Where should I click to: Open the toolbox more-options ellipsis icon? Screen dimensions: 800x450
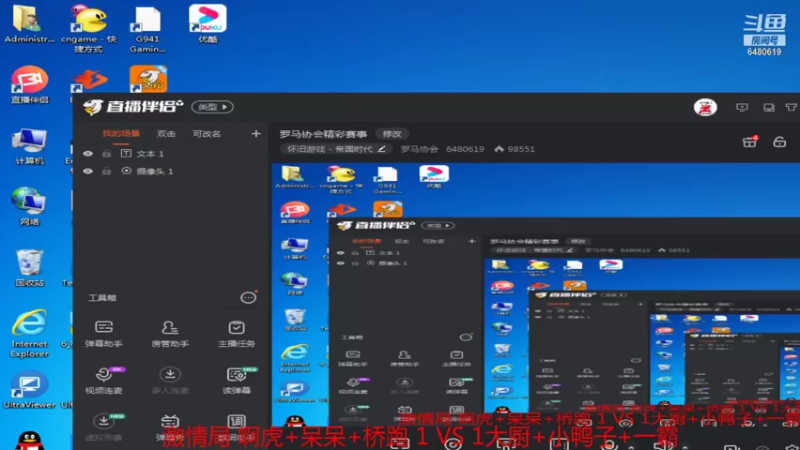tap(248, 297)
